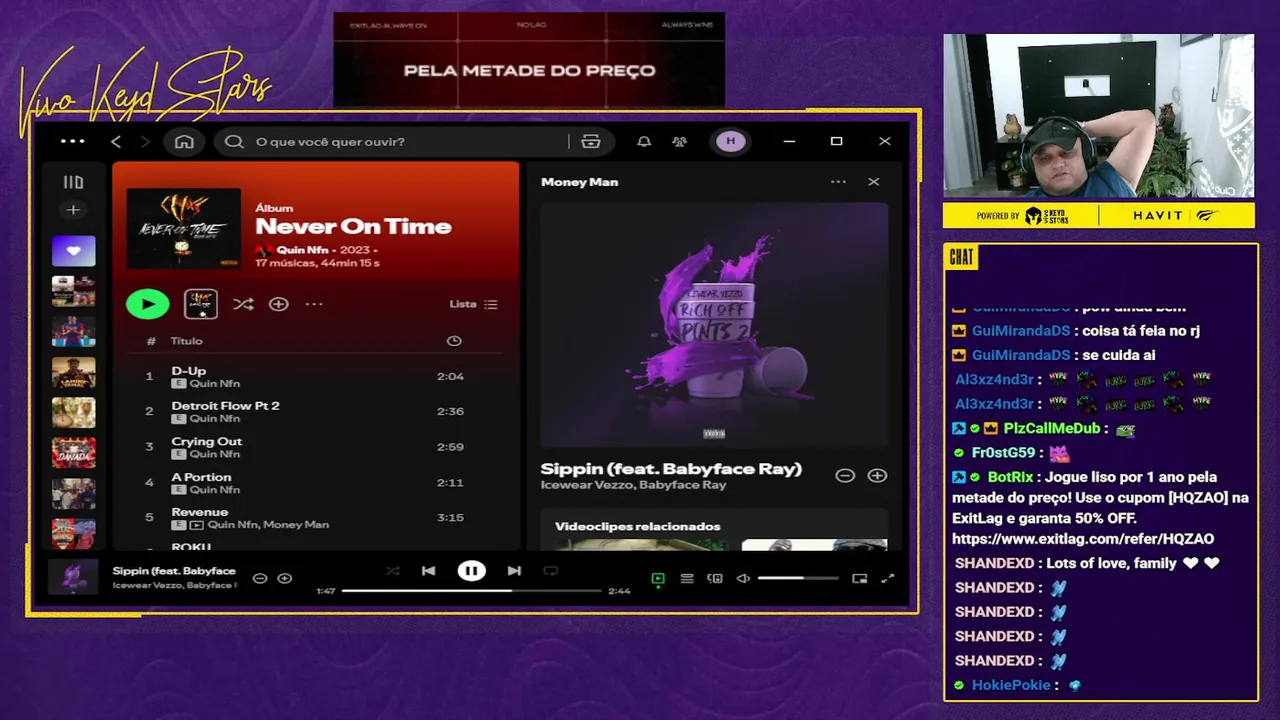Open Connect to a device
Viewport: 1280px width, 720px height.
pyautogui.click(x=714, y=578)
